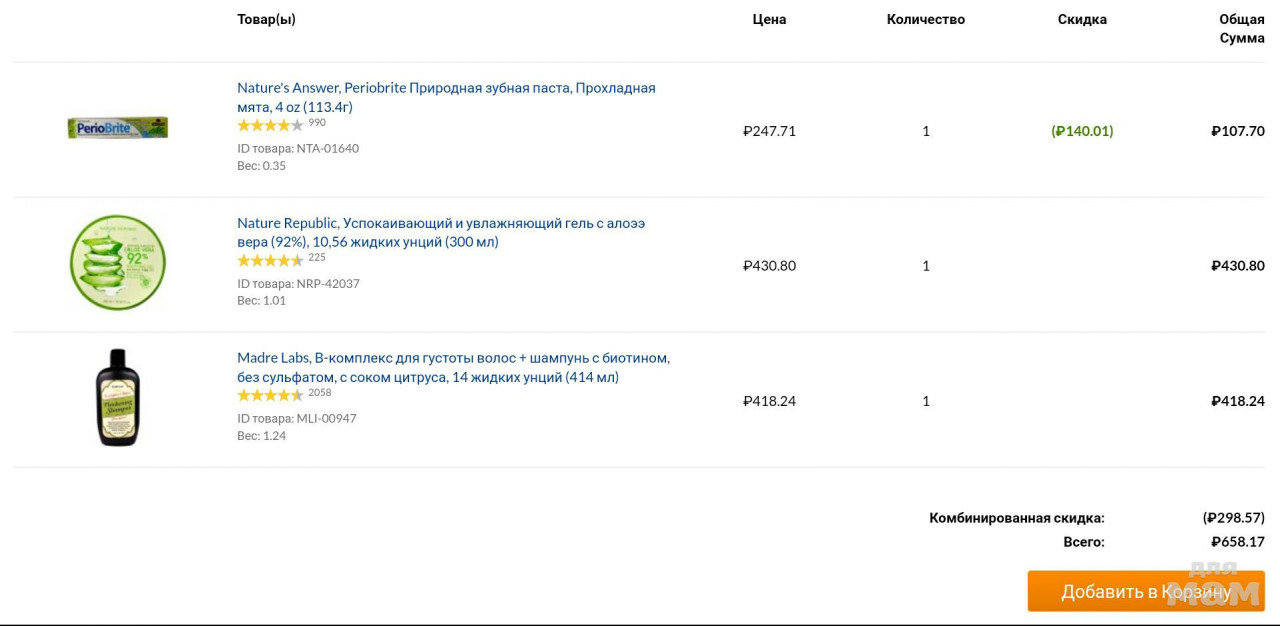Screen dimensions: 1280x626
Task: Click the Цена column header
Action: click(x=769, y=19)
